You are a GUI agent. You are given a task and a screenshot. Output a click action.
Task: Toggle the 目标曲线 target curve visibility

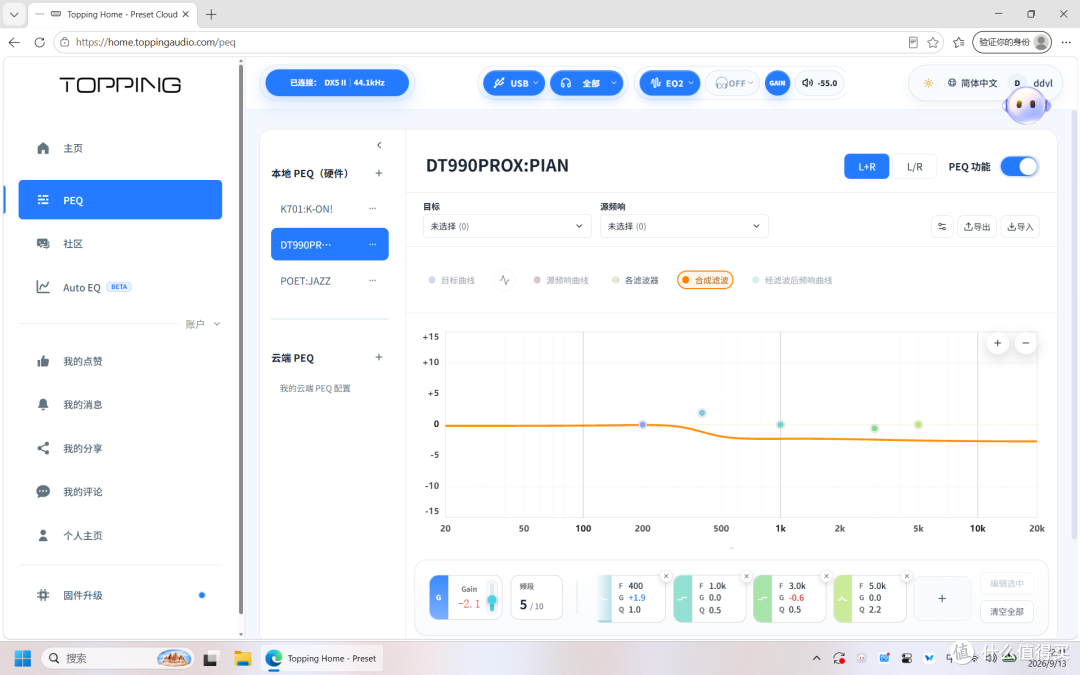tap(452, 280)
